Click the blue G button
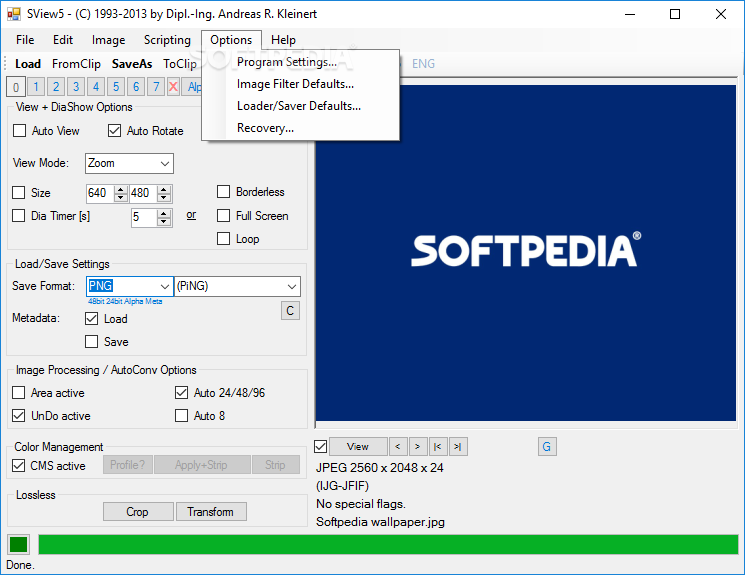The image size is (745, 575). [x=547, y=447]
